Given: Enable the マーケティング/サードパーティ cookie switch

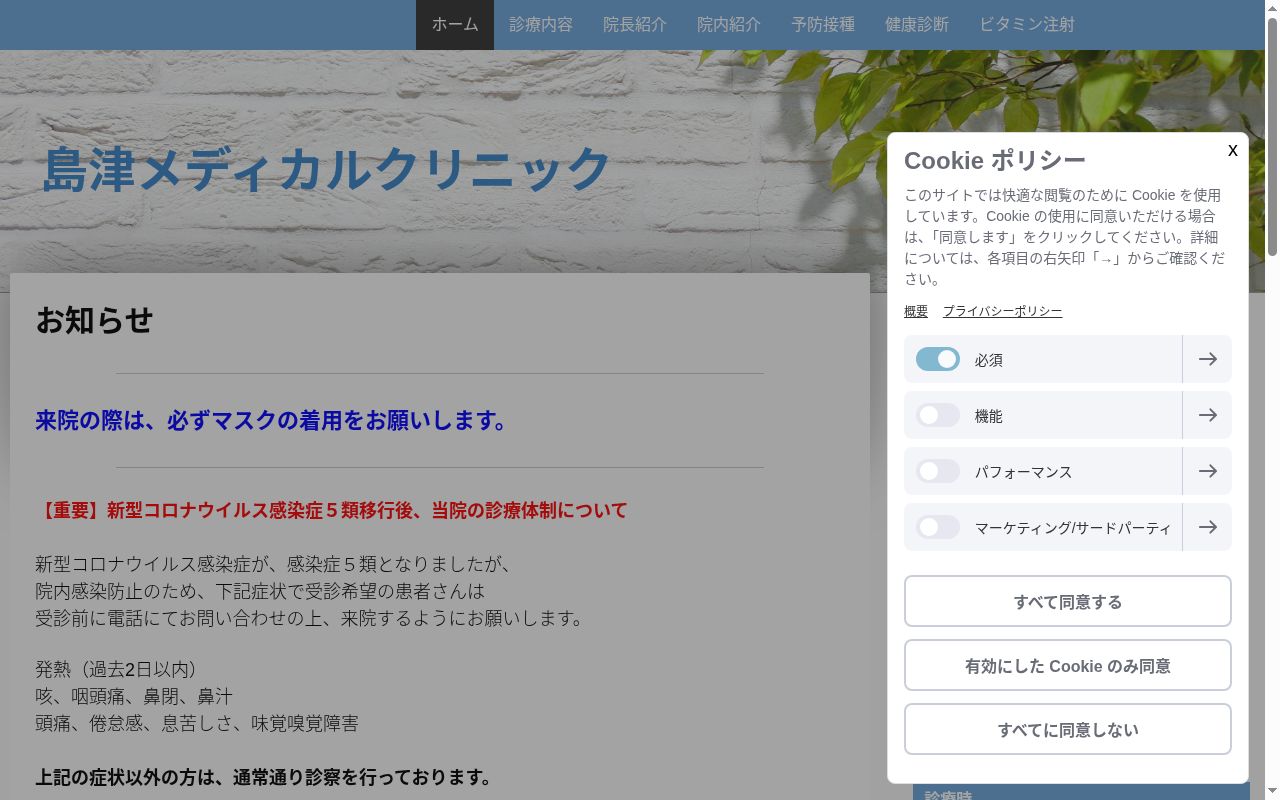Looking at the screenshot, I should 938,527.
